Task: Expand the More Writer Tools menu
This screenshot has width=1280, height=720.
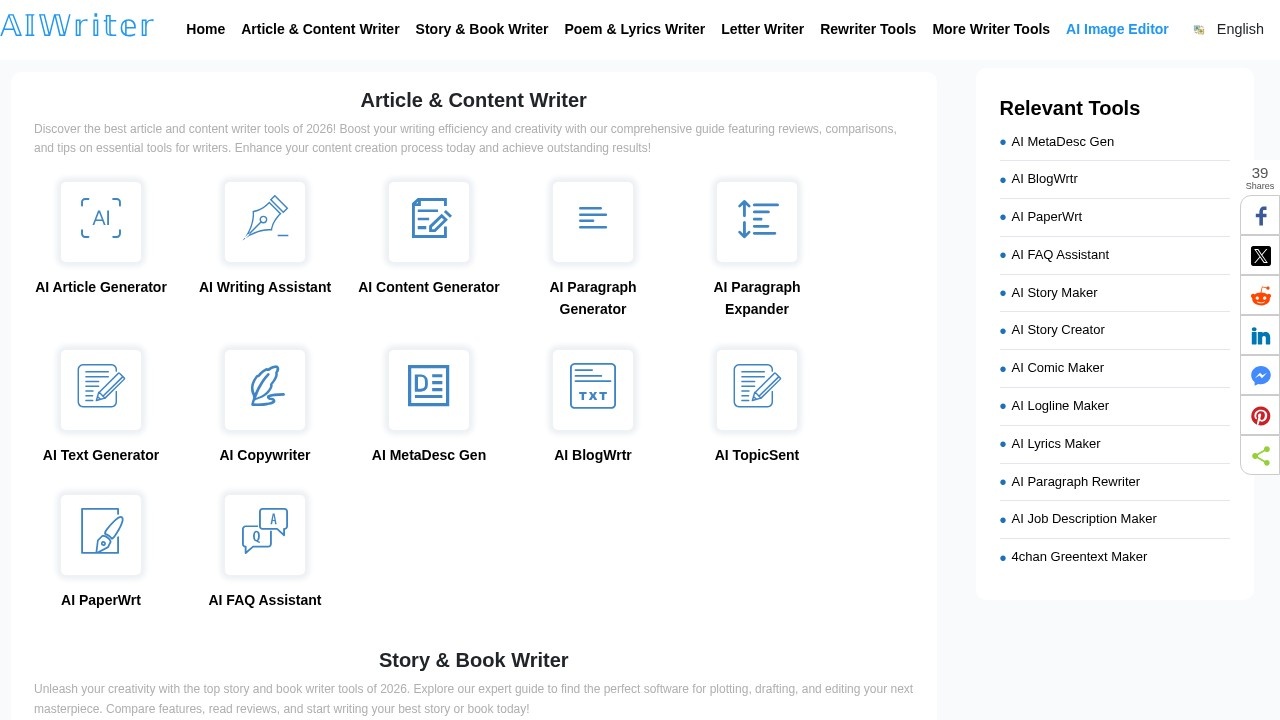Action: 991,29
